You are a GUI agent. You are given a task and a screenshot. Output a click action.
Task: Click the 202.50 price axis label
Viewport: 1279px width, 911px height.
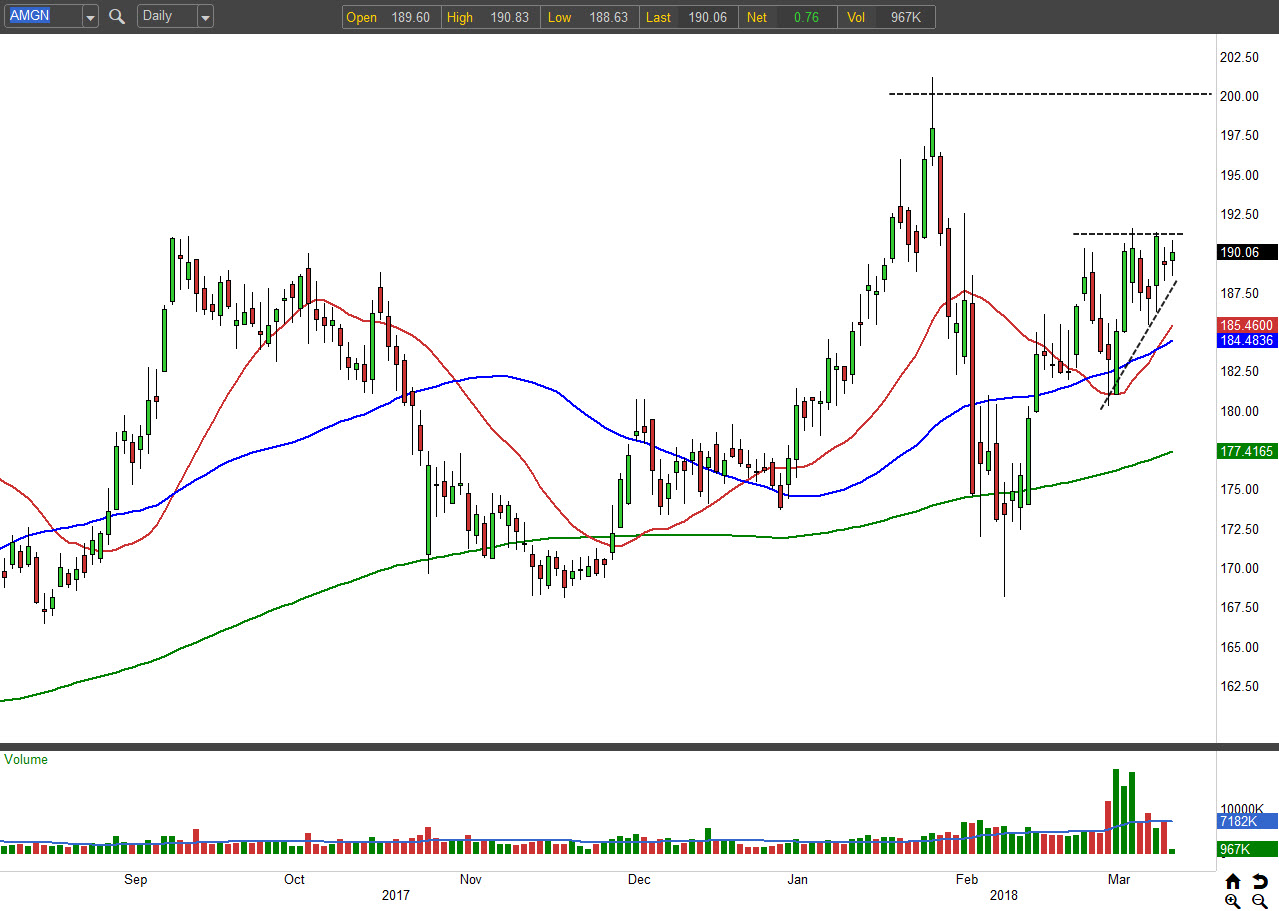click(x=1240, y=57)
